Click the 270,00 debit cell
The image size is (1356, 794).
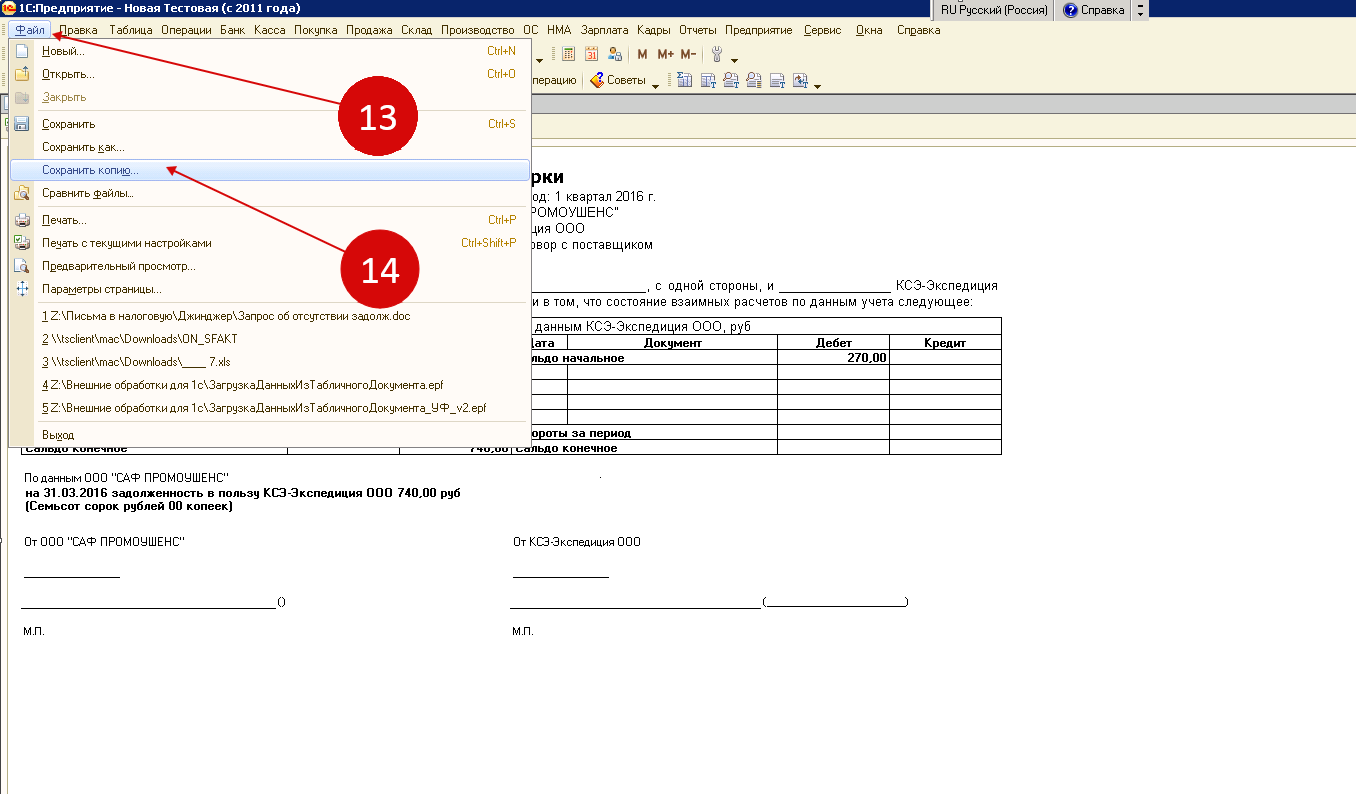[x=833, y=357]
